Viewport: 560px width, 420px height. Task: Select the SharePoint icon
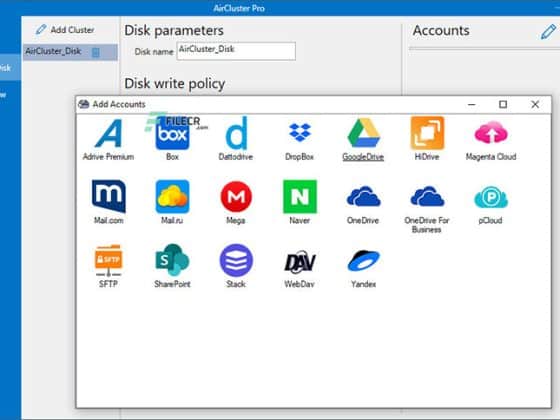[172, 260]
